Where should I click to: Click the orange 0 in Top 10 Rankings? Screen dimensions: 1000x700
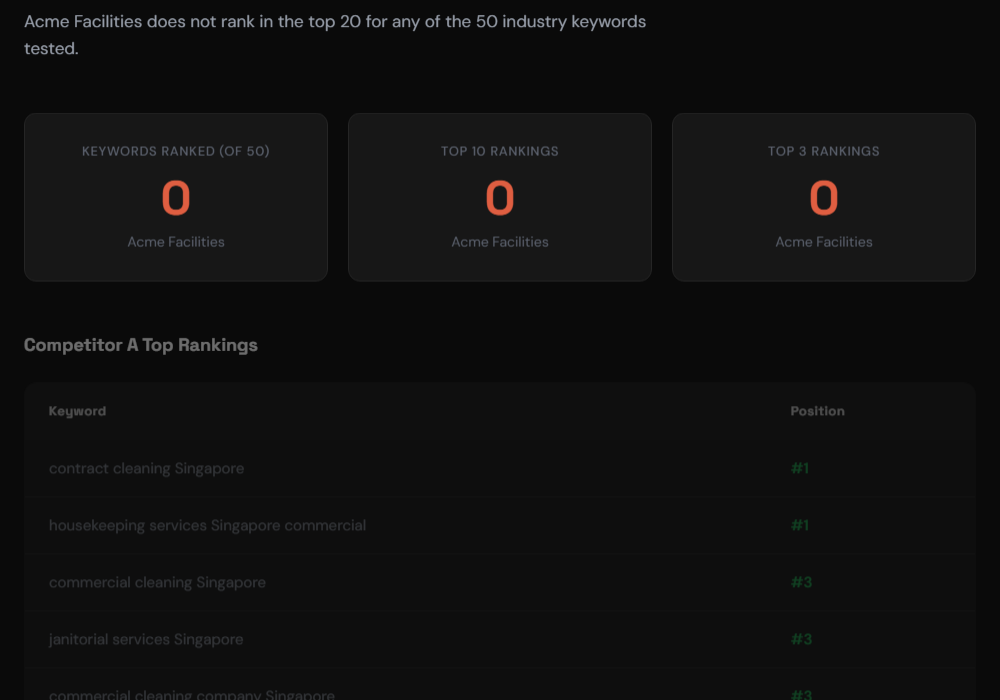[x=500, y=197]
